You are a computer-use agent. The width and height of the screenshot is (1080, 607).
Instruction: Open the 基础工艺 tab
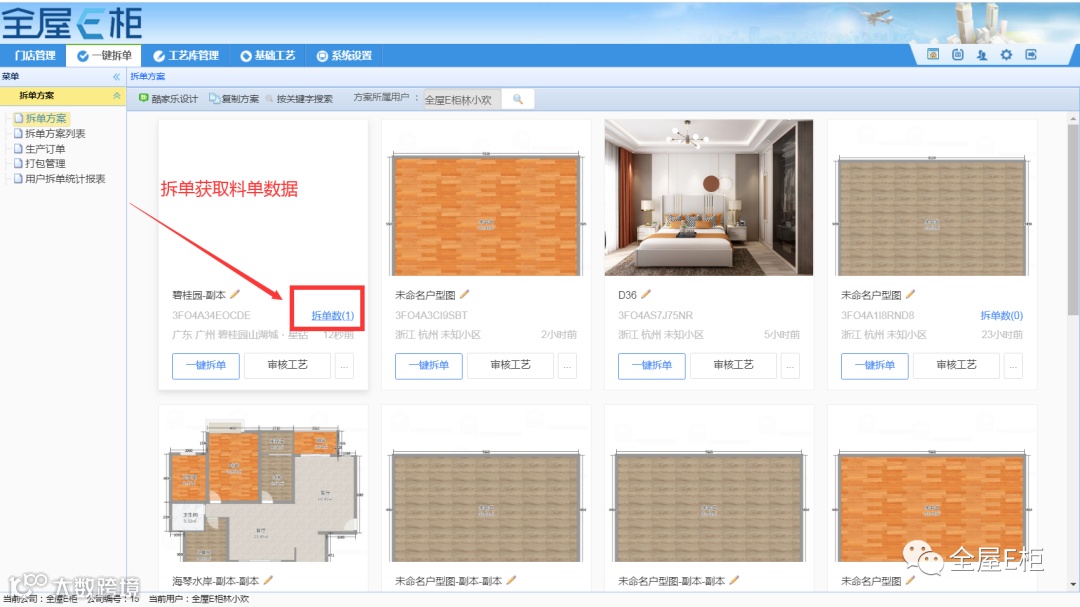tap(268, 56)
